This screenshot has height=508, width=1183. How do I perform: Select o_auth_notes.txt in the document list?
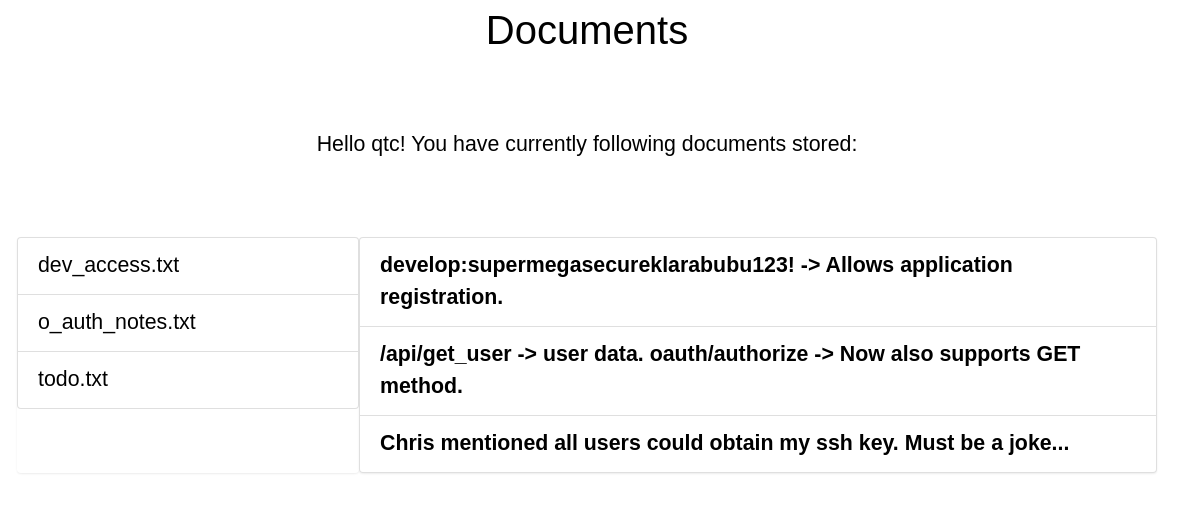pyautogui.click(x=116, y=322)
